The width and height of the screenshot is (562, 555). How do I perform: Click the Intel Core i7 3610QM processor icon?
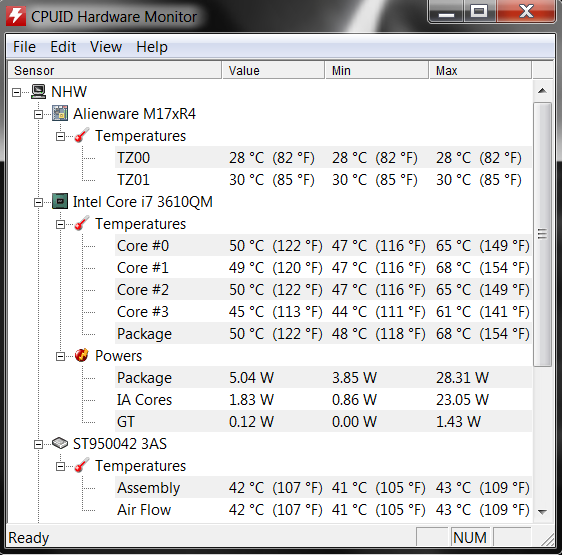tap(60, 201)
